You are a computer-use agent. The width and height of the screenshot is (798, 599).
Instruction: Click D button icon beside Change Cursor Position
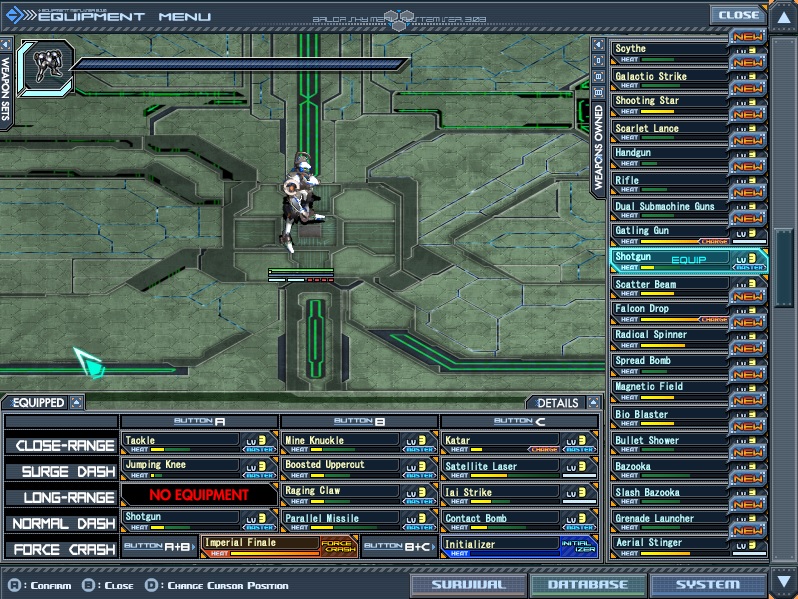[x=152, y=585]
